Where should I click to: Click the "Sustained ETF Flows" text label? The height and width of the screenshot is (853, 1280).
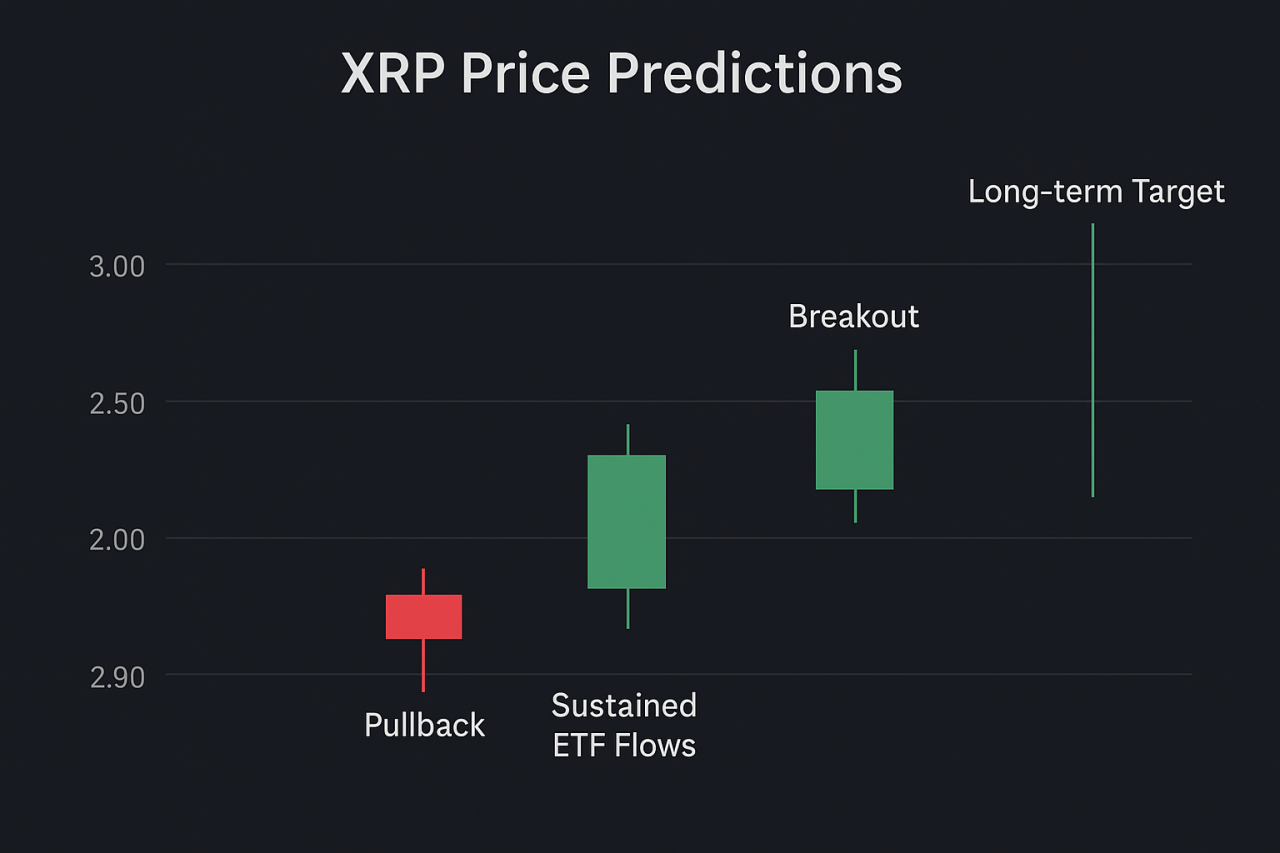(624, 725)
